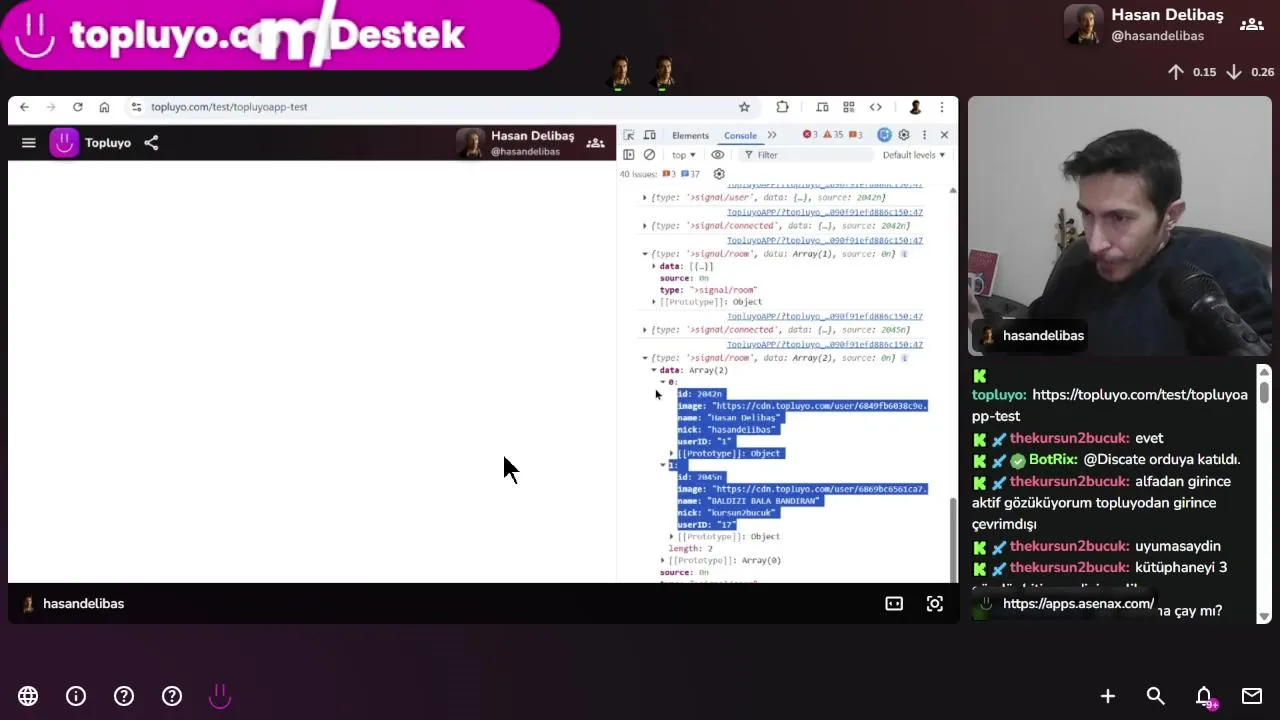Collapse array item 0
Screen dimensions: 1280x720
point(662,382)
